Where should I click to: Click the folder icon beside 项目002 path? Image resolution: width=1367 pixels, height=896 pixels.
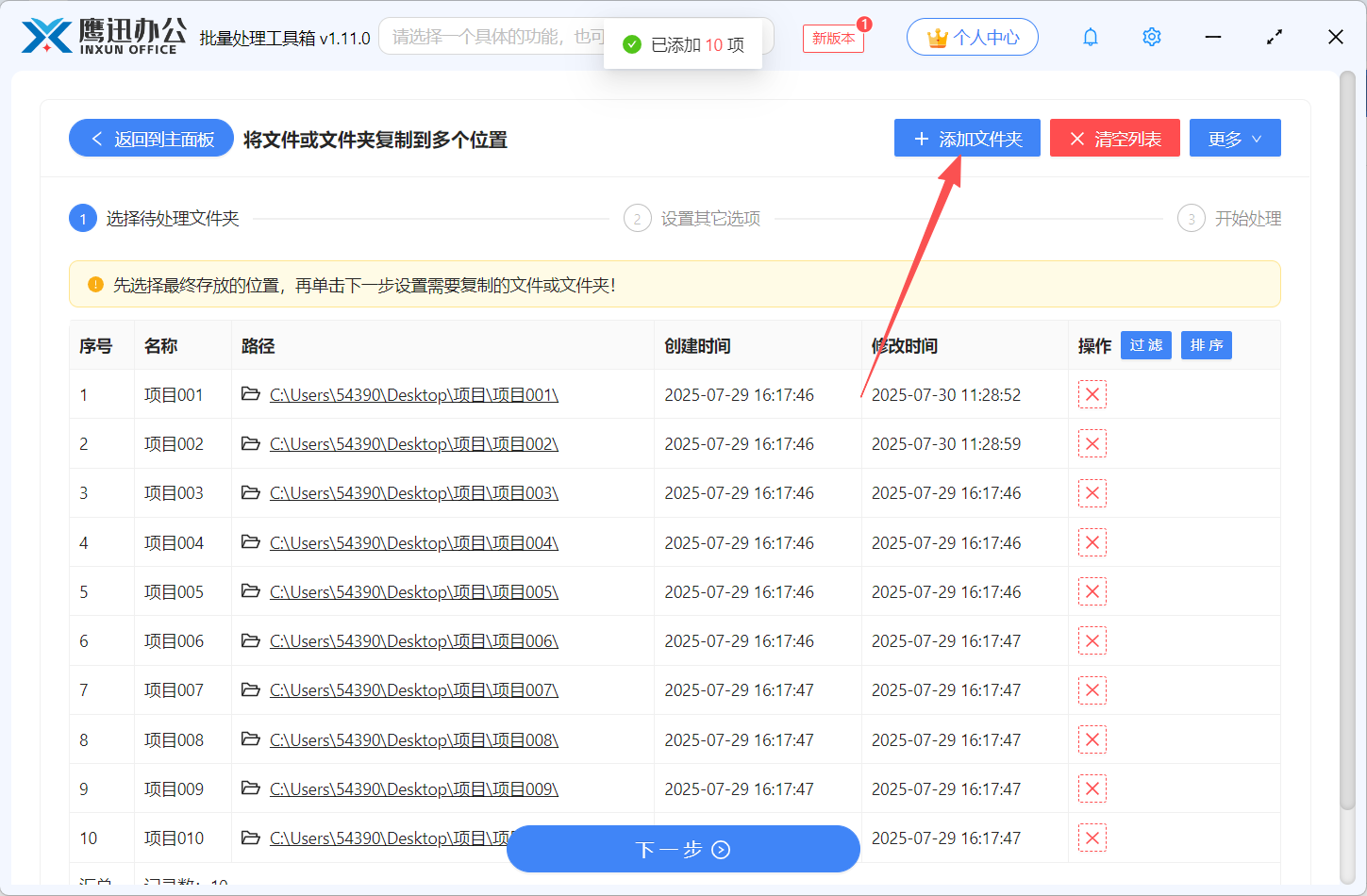[250, 443]
